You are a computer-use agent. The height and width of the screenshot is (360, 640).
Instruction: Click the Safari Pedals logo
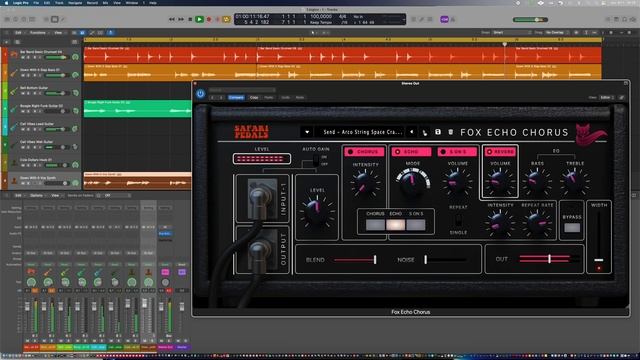[x=251, y=131]
